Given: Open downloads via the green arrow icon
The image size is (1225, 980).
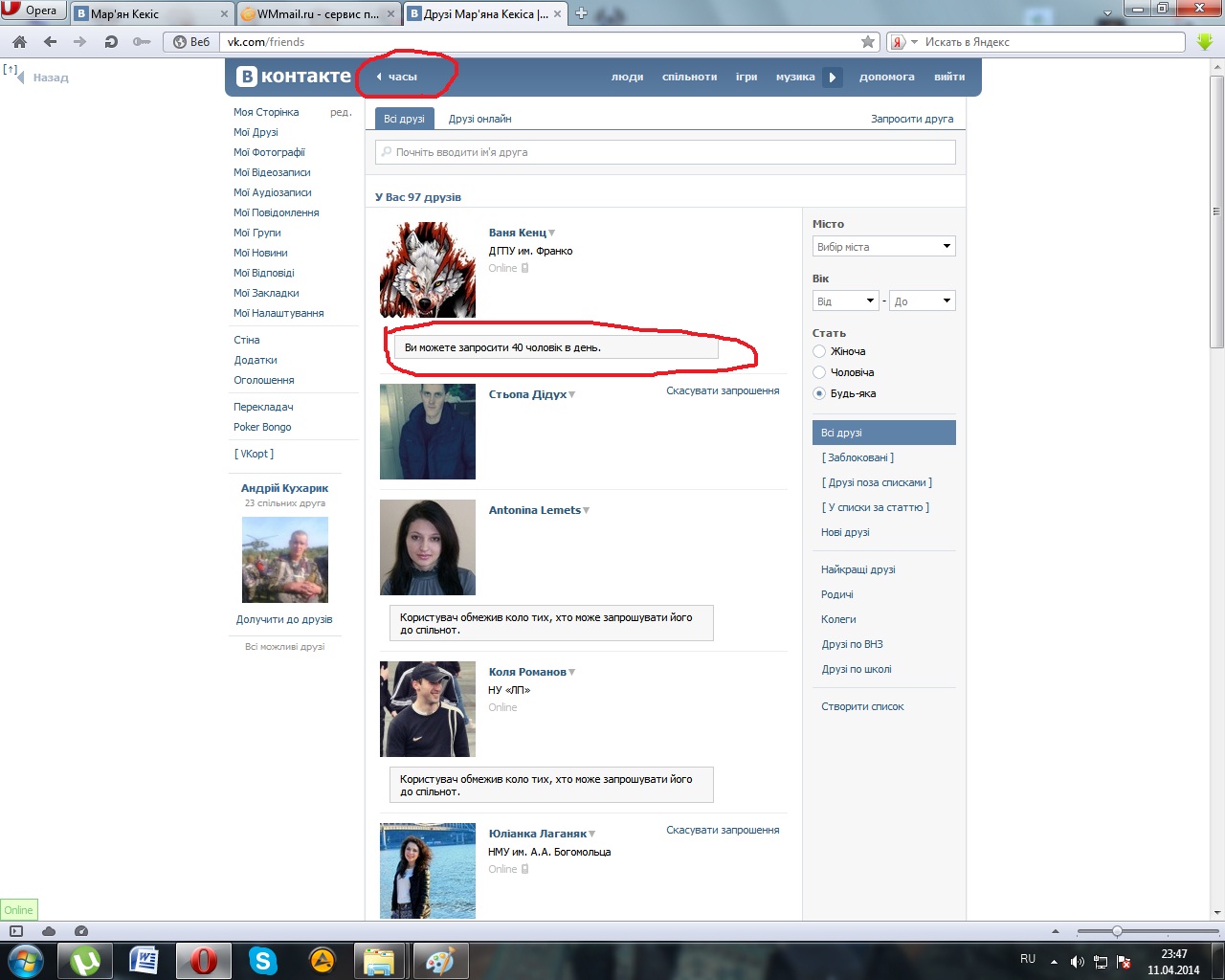Looking at the screenshot, I should tap(1205, 42).
